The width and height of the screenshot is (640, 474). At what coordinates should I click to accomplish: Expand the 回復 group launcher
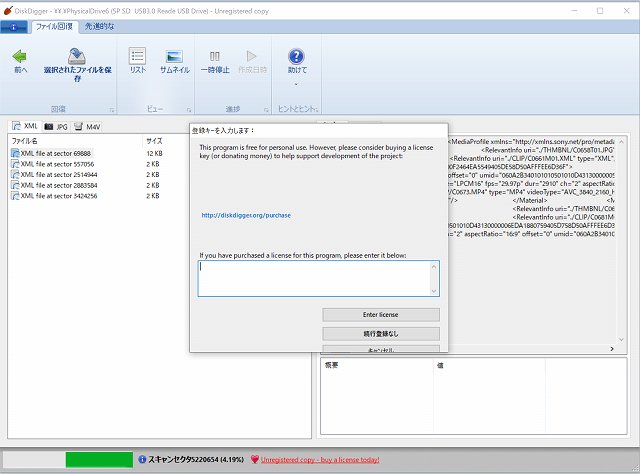click(112, 110)
